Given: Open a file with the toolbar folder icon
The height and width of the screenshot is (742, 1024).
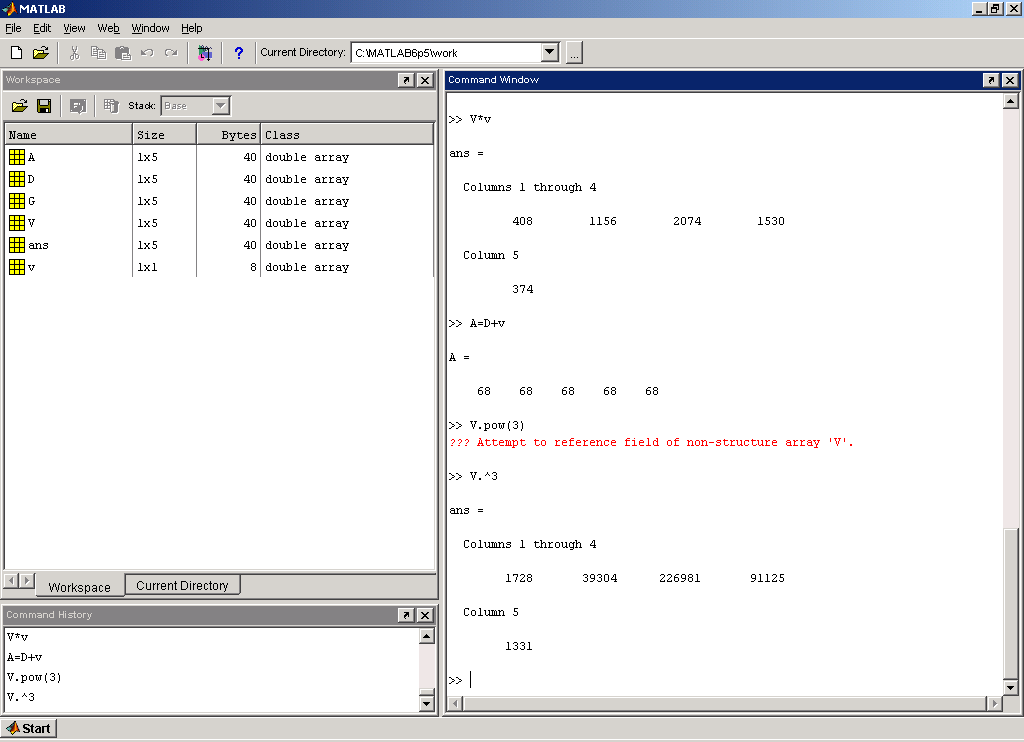Looking at the screenshot, I should coord(40,53).
